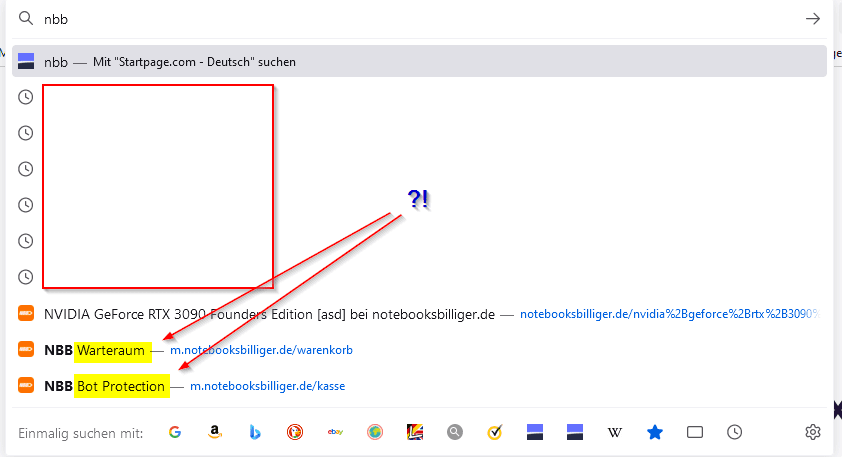The height and width of the screenshot is (457, 842).
Task: Select 'Mit "Startpage.com - Deutsch" suchen' suggestion
Action: tap(419, 61)
